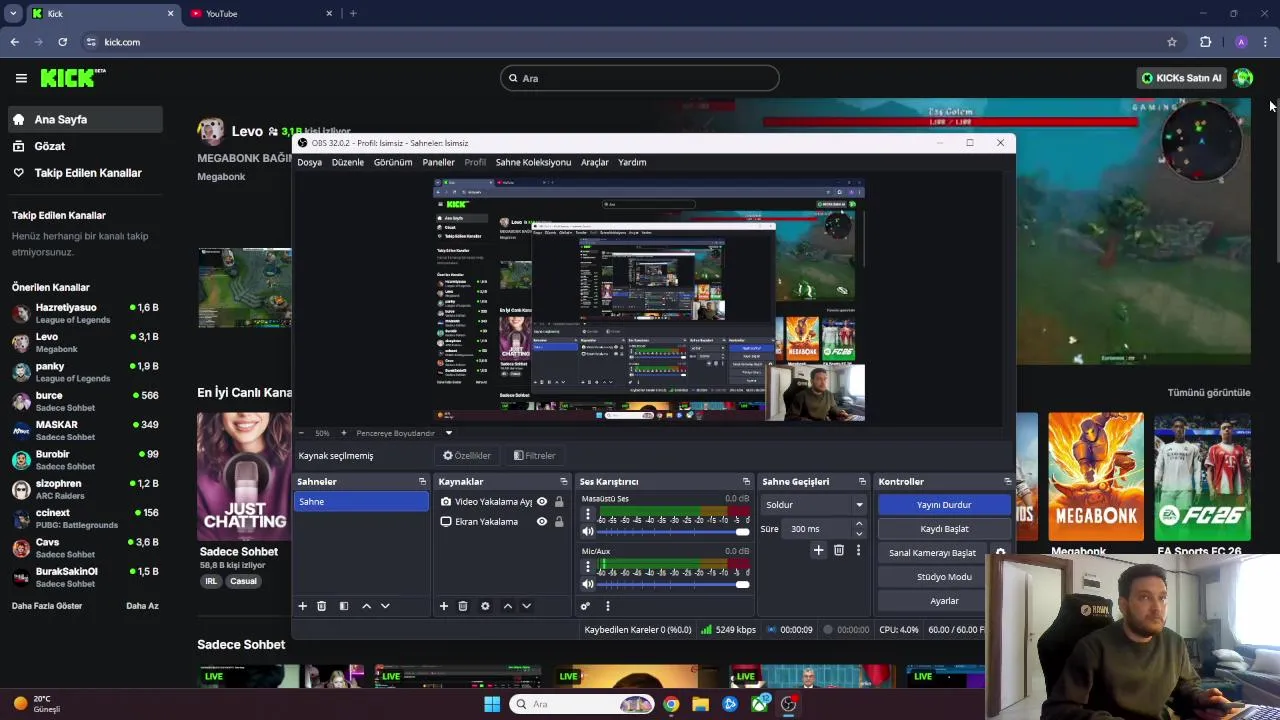The width and height of the screenshot is (1280, 720).
Task: Click Sanal Kamerayı Başlat button
Action: [x=932, y=553]
